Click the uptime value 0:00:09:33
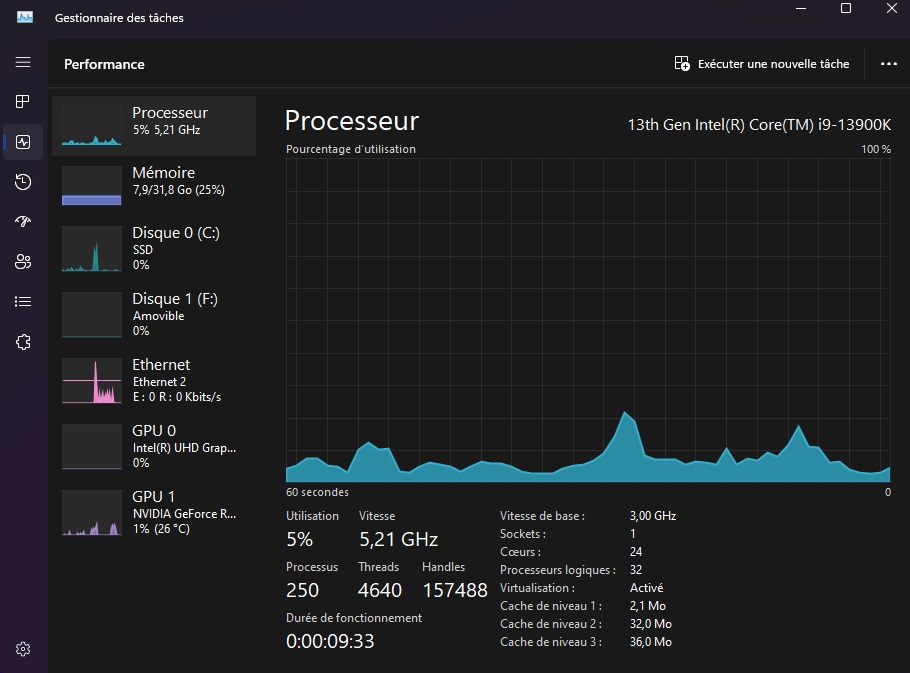The image size is (910, 673). tap(330, 641)
